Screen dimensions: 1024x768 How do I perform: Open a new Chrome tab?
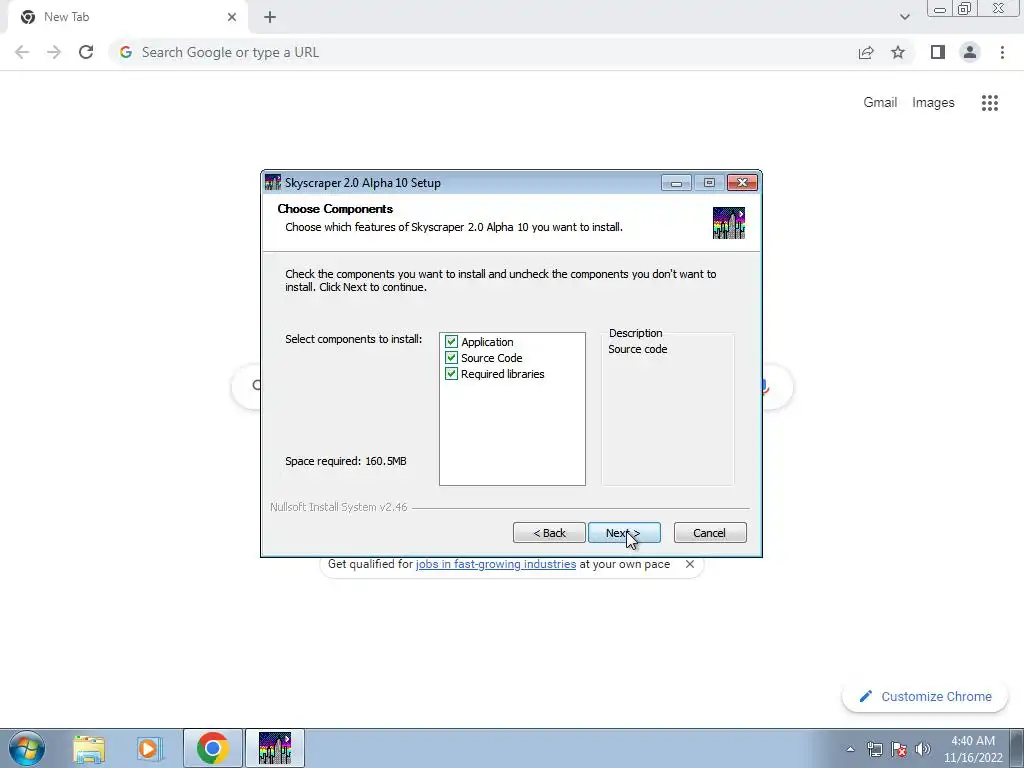tap(270, 18)
